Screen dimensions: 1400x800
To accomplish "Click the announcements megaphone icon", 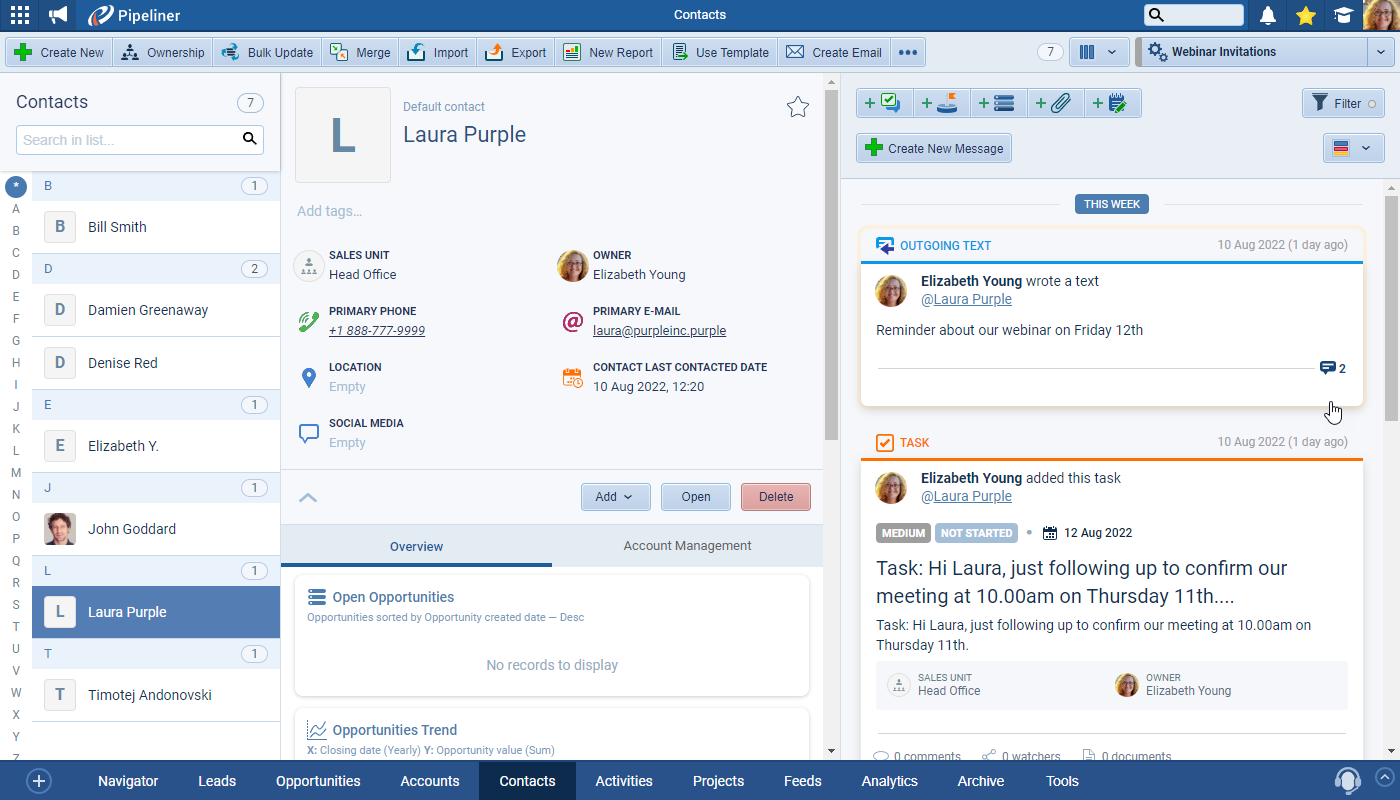I will pos(58,15).
